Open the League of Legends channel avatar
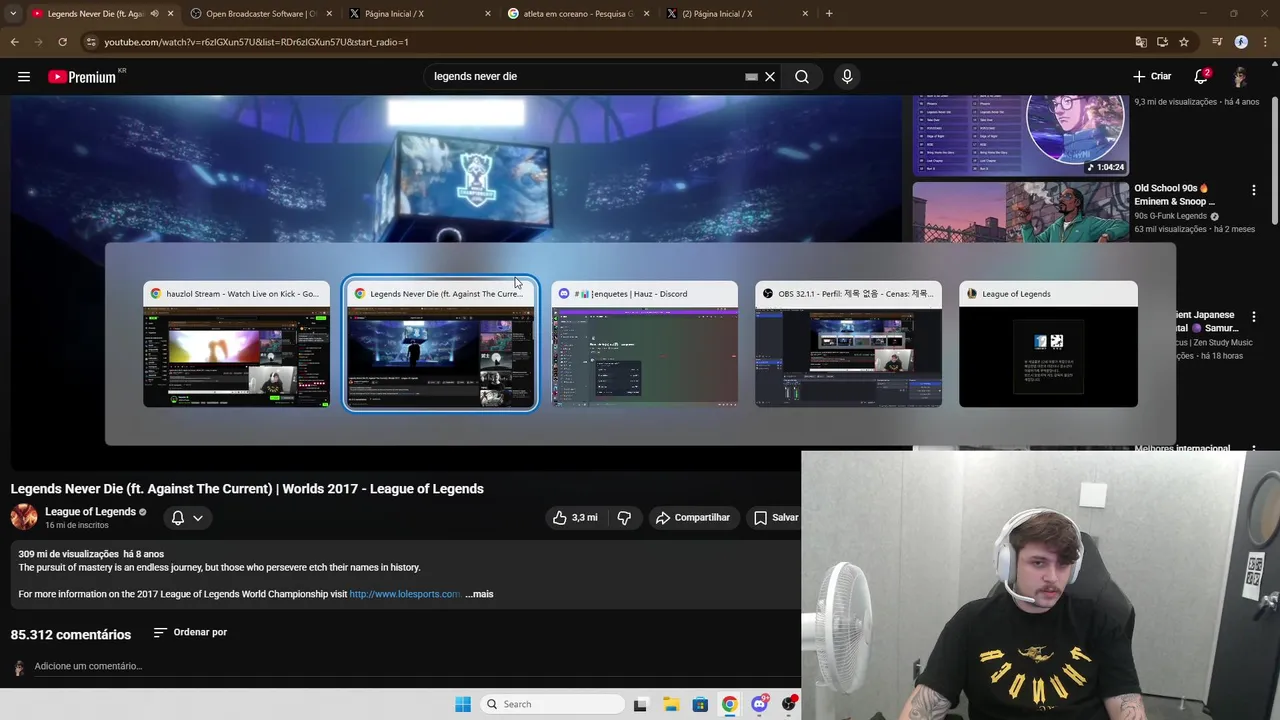 point(24,517)
